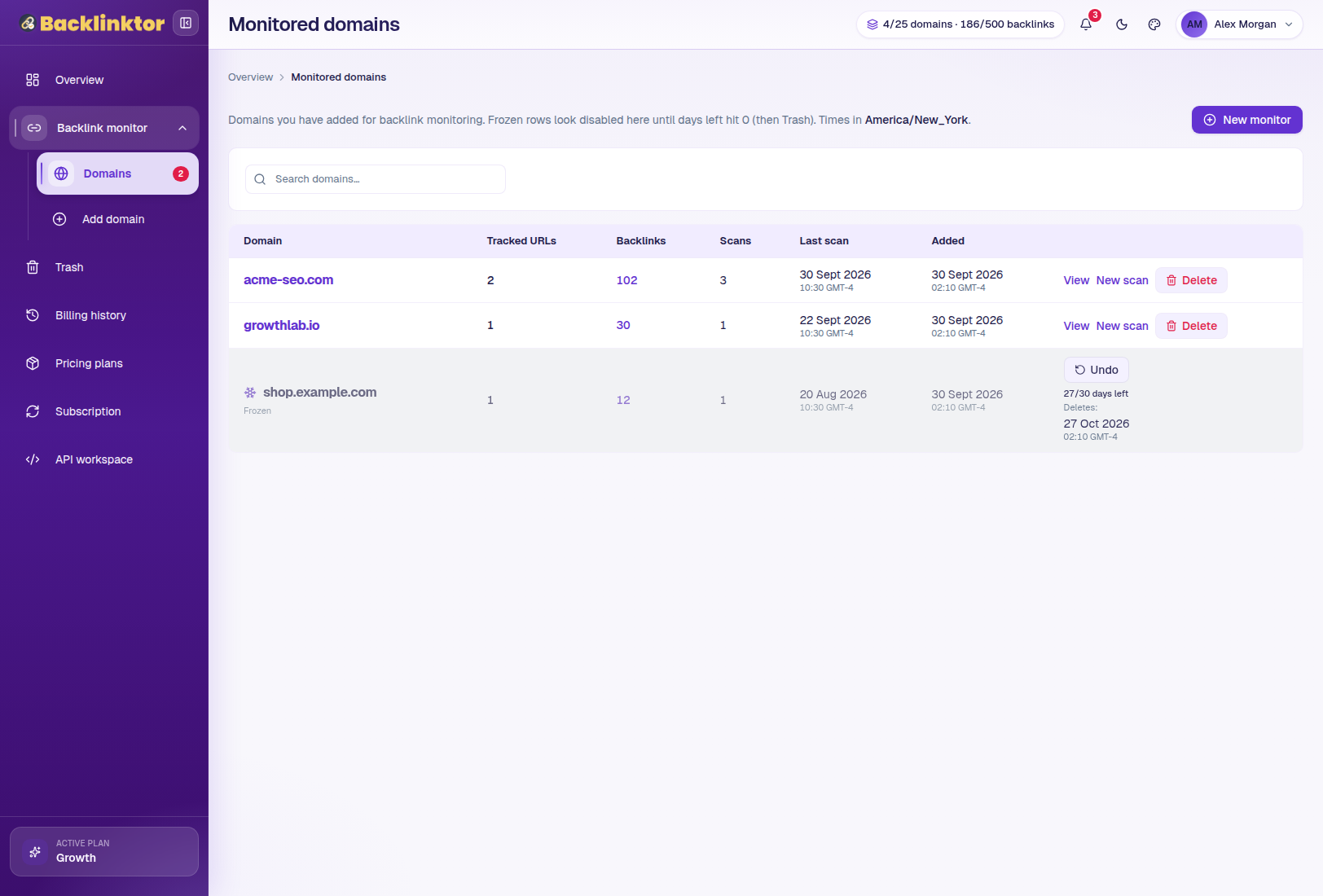Open the growthlab.io domain link

[x=281, y=326]
